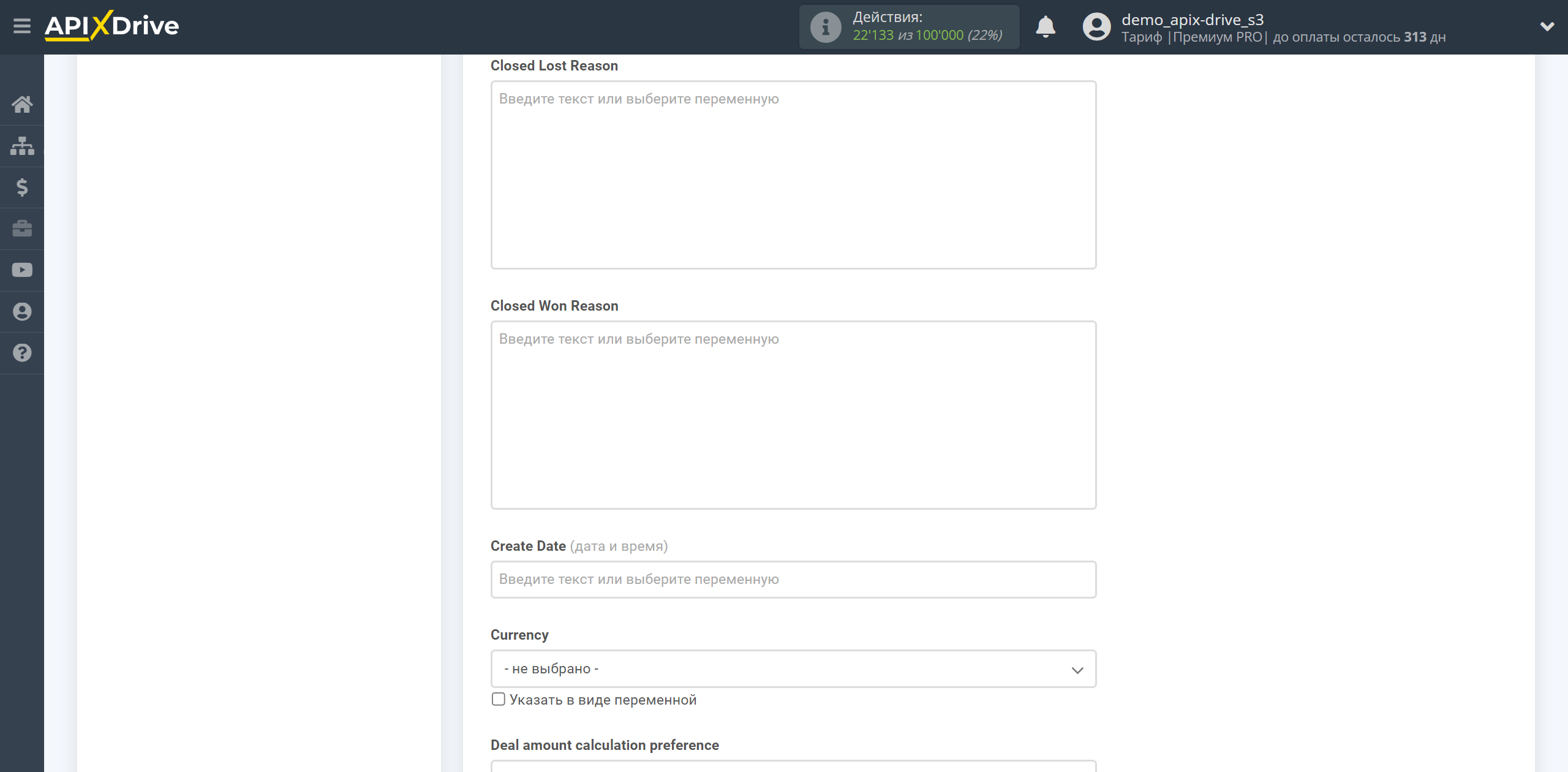Open the billing dollar sidebar icon
Screen dimensions: 1568x772
click(22, 187)
